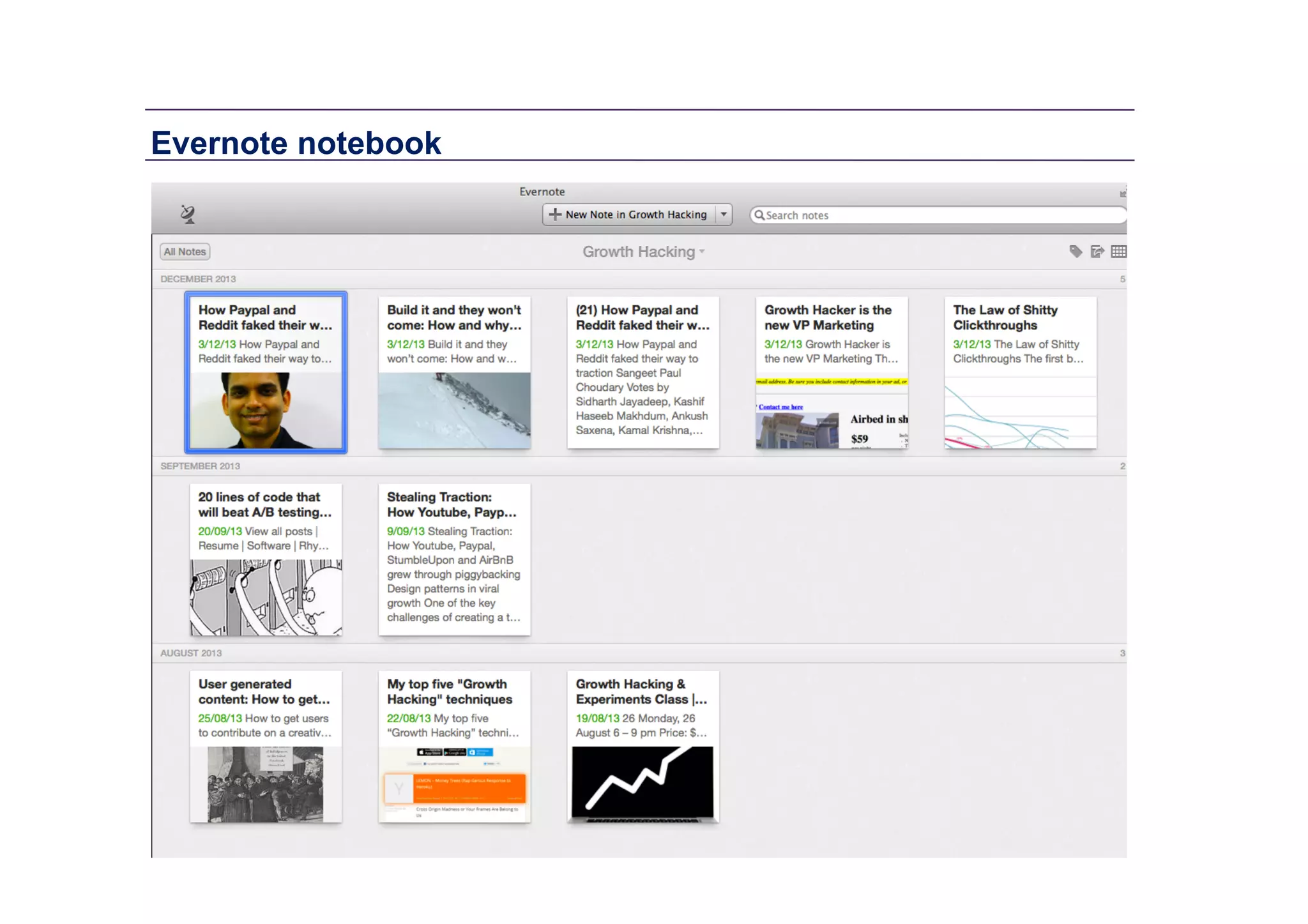The width and height of the screenshot is (1308, 924).
Task: Click the search magnifier icon
Action: click(759, 215)
